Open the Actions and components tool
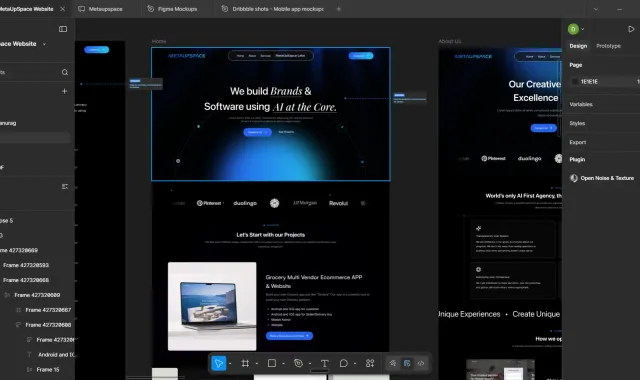This screenshot has width=640, height=380. click(x=370, y=363)
